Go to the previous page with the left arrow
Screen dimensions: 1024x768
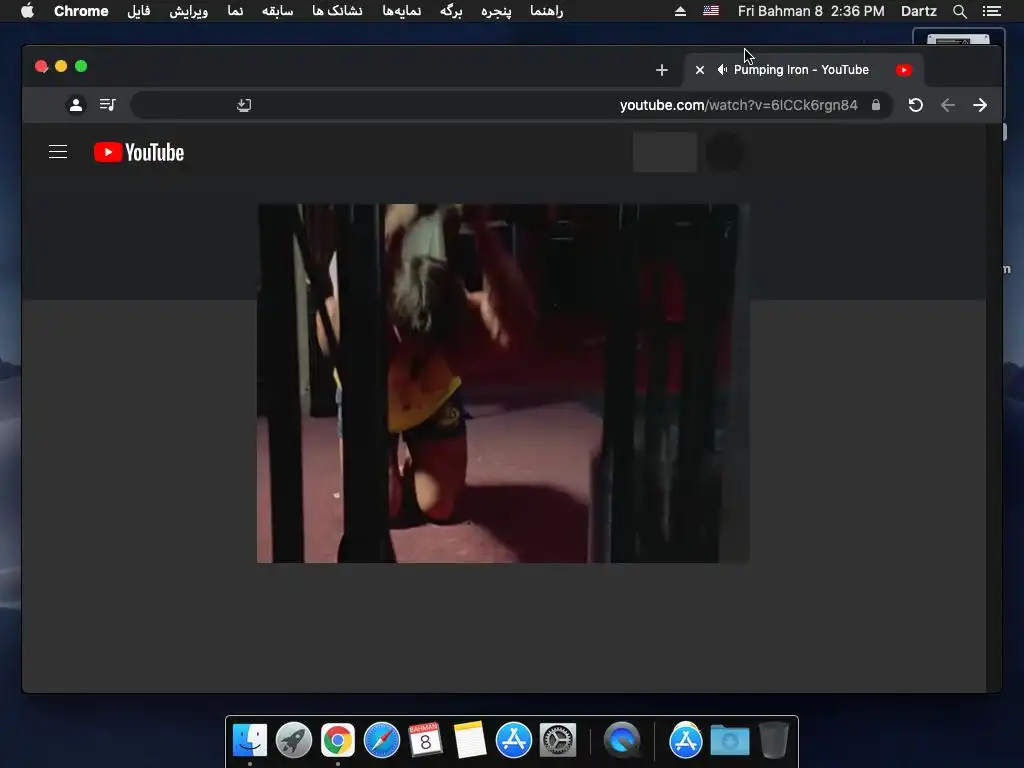948,105
